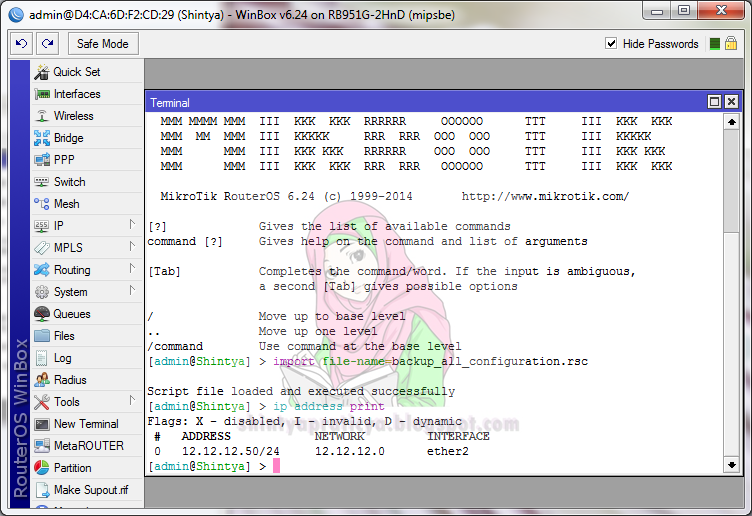
Task: Click the Undo arrow button
Action: tap(22, 44)
